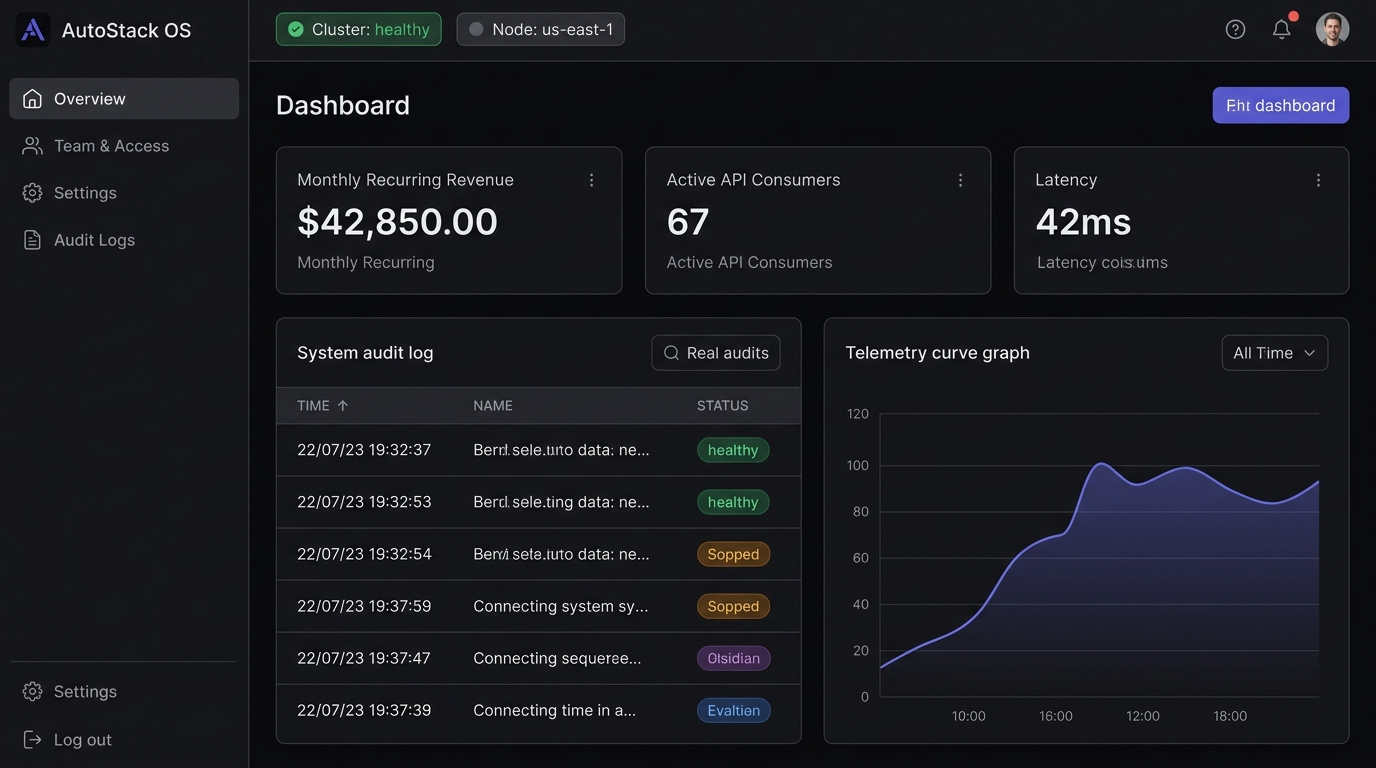Select the 19:37:59 audit log timestamp

[364, 605]
